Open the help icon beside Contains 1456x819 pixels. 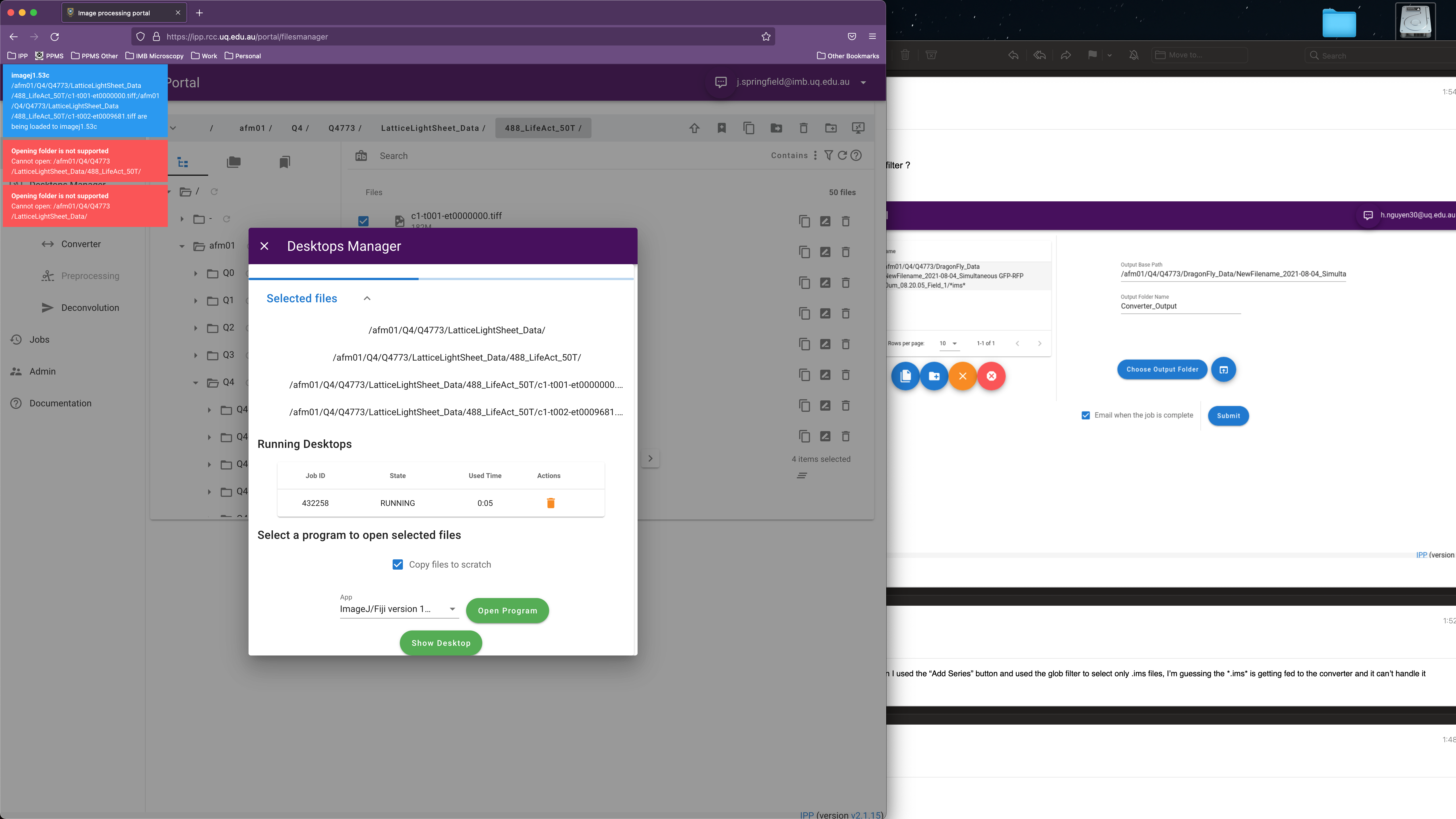tap(856, 156)
